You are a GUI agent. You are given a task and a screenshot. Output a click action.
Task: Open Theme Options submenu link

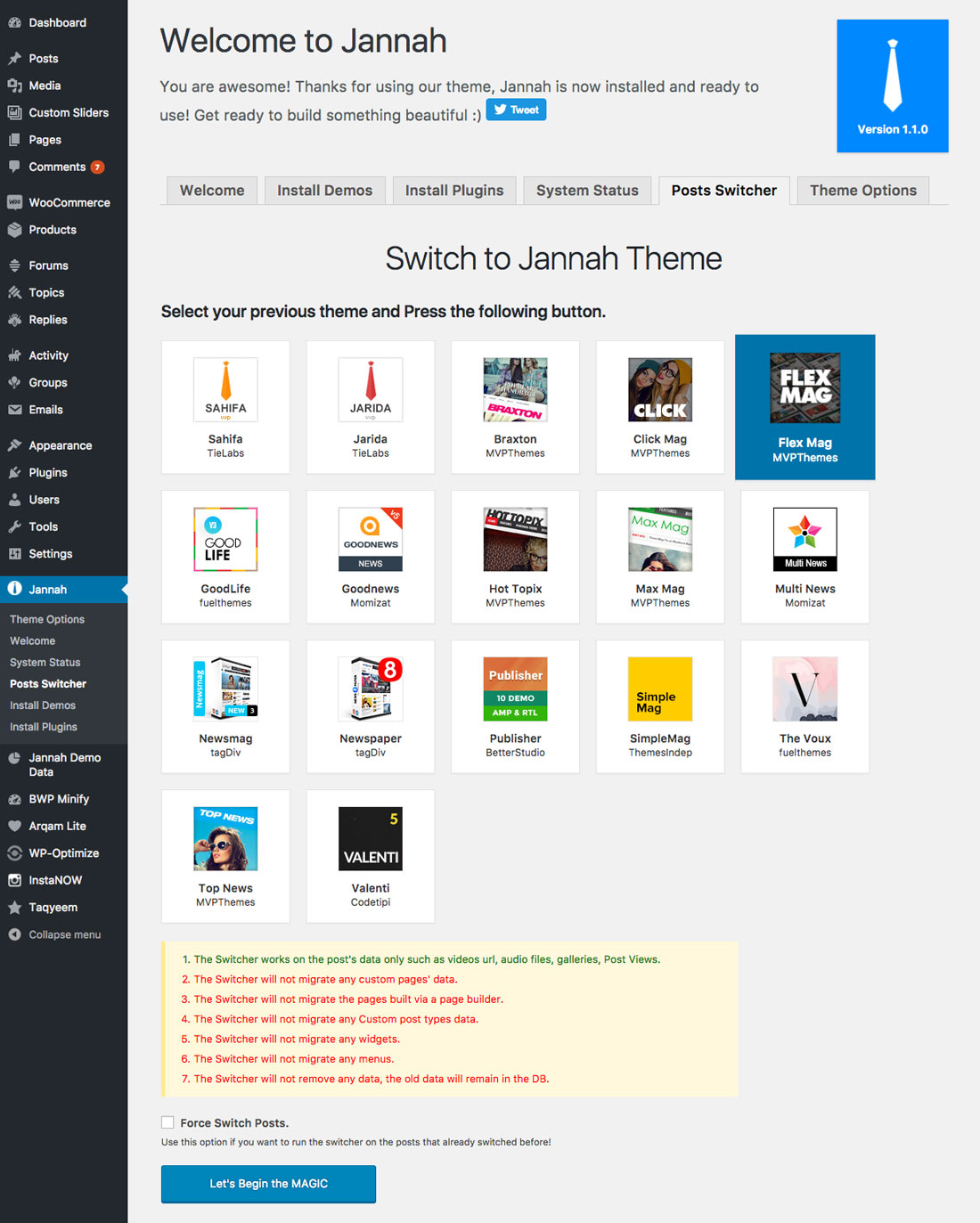(x=47, y=619)
